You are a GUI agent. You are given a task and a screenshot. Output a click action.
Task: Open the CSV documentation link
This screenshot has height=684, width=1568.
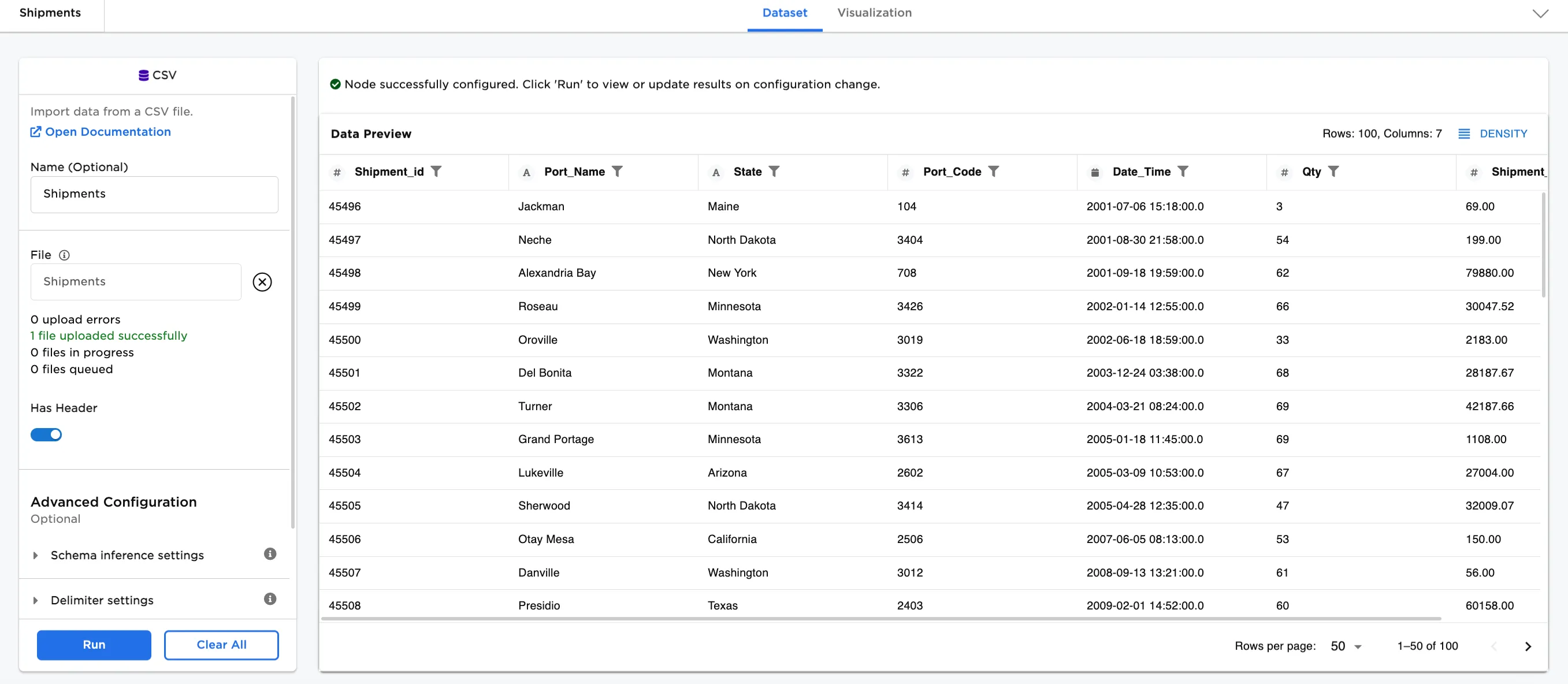click(100, 132)
